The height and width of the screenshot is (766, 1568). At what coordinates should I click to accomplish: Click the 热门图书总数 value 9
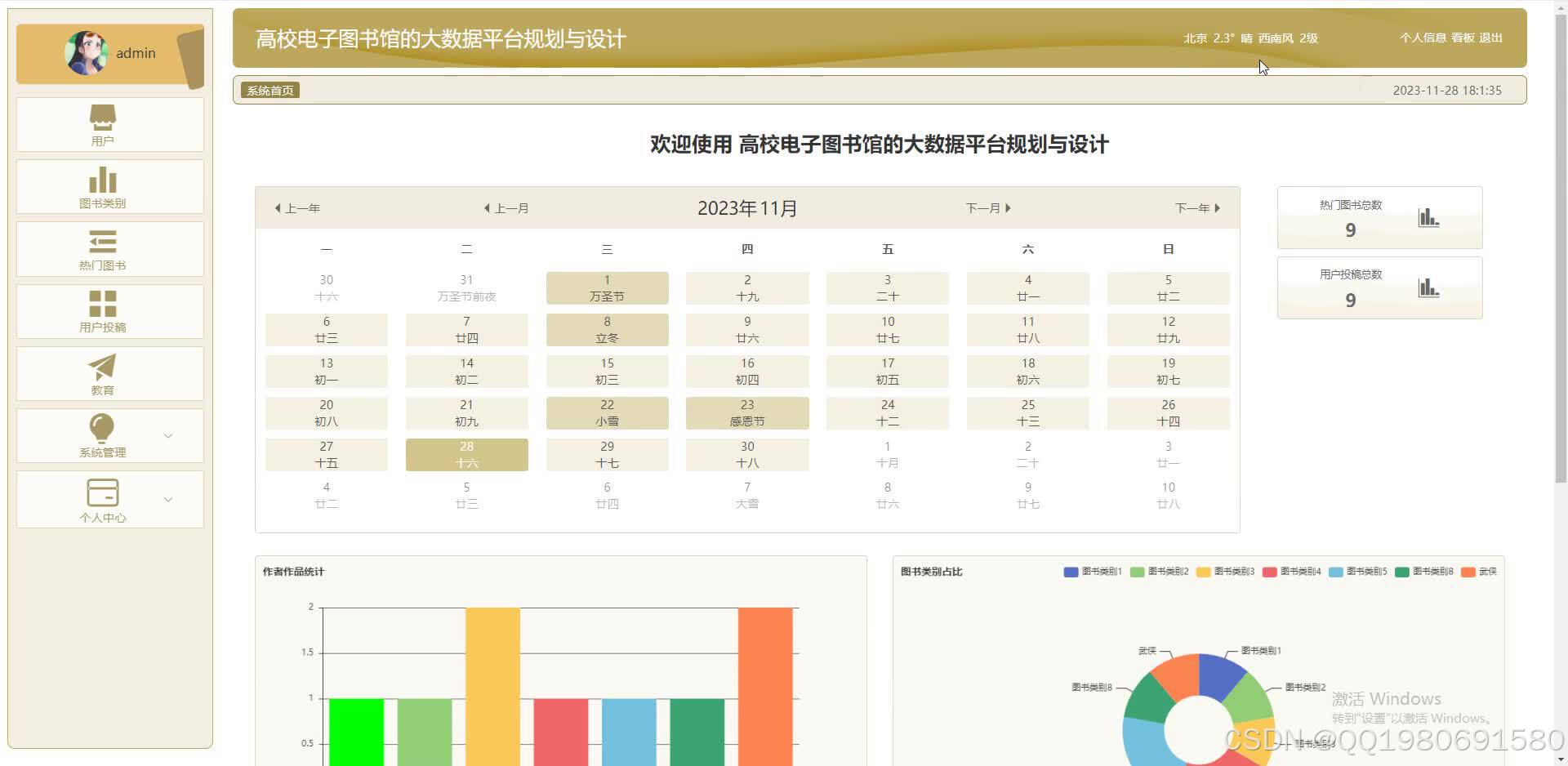[1351, 230]
